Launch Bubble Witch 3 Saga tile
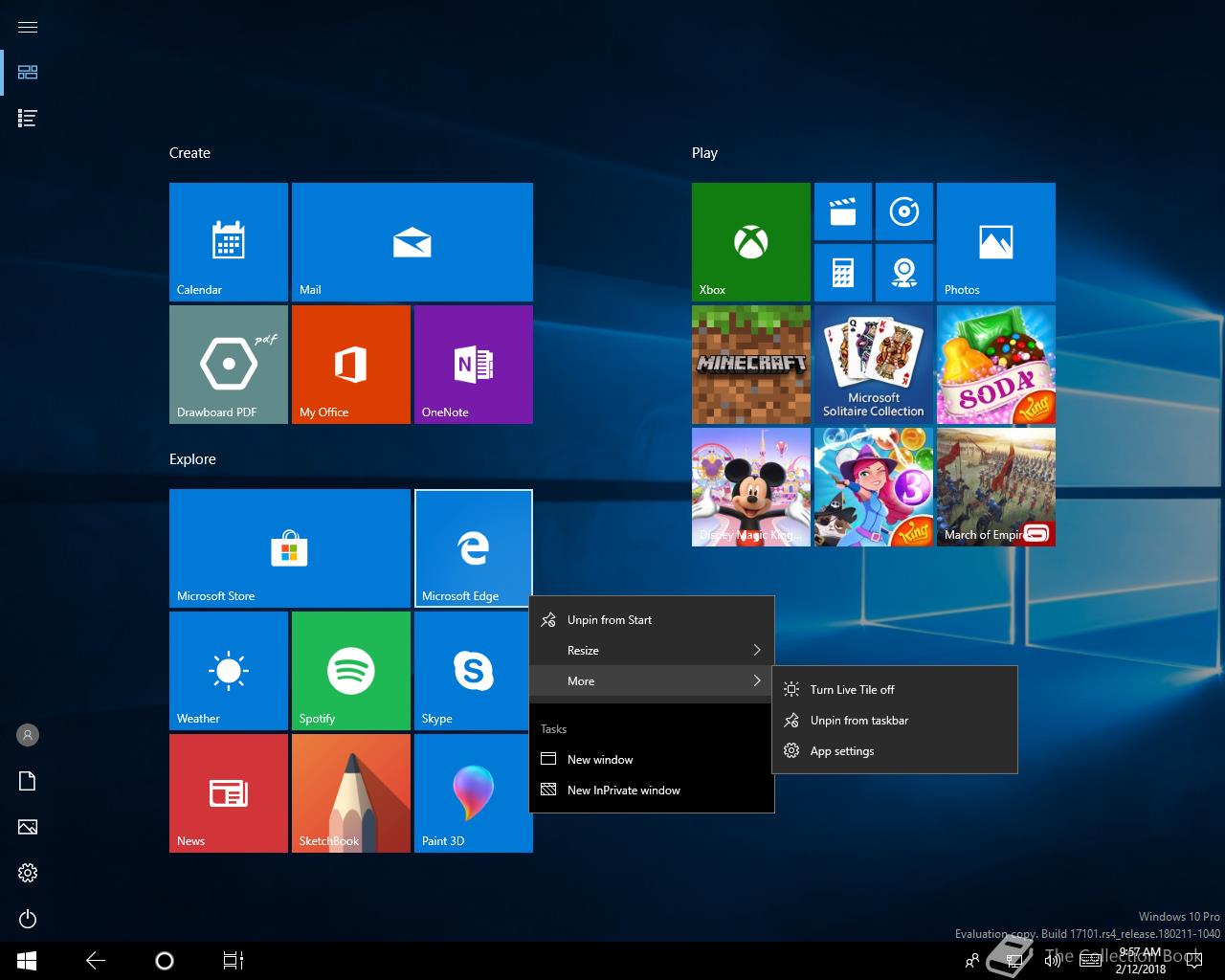Viewport: 1225px width, 980px height. [x=874, y=487]
